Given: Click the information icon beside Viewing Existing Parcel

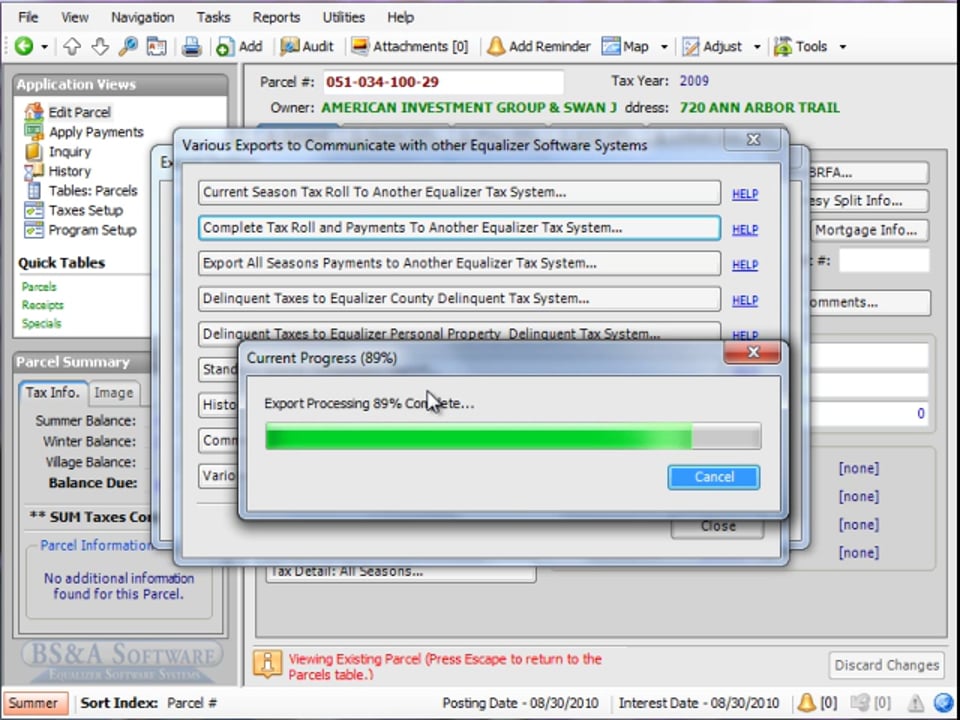Looking at the screenshot, I should pyautogui.click(x=268, y=665).
